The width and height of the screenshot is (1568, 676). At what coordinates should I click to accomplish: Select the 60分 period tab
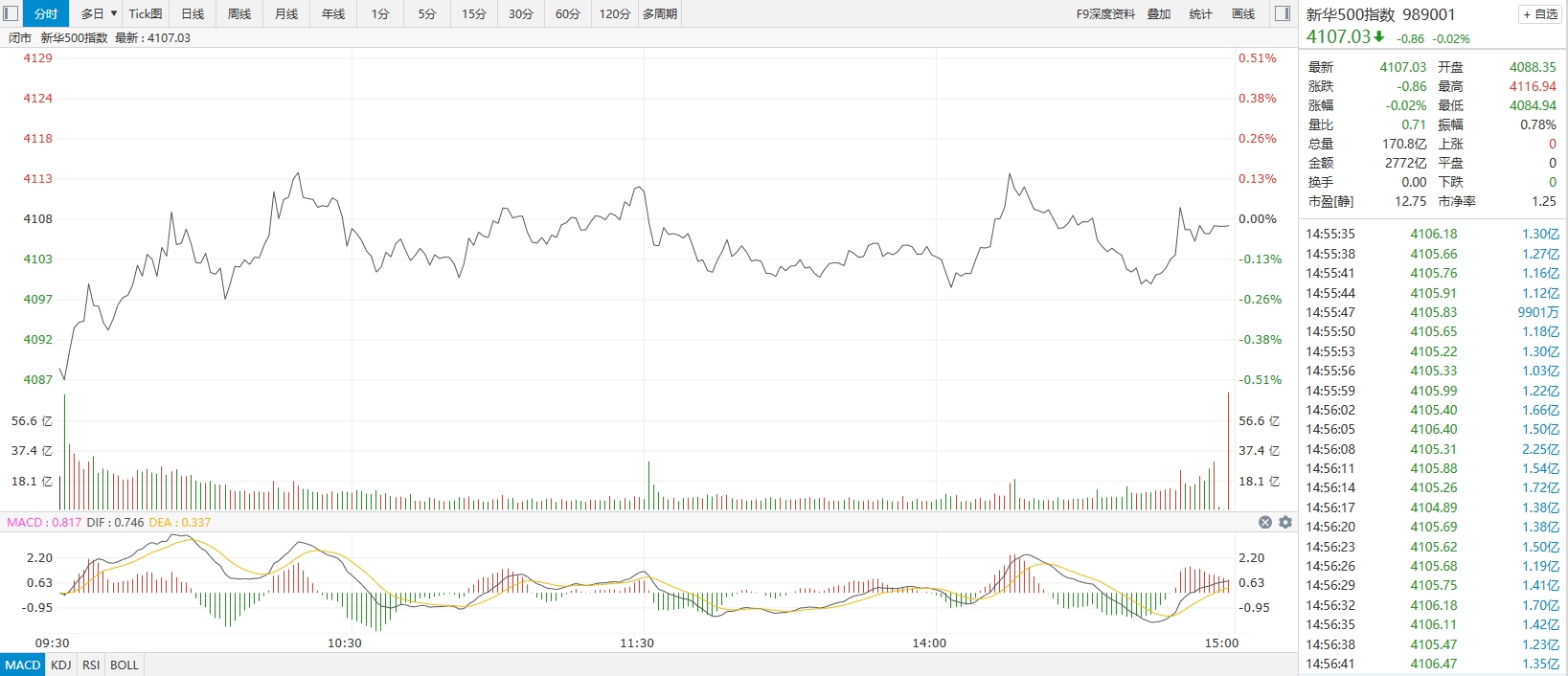(568, 13)
